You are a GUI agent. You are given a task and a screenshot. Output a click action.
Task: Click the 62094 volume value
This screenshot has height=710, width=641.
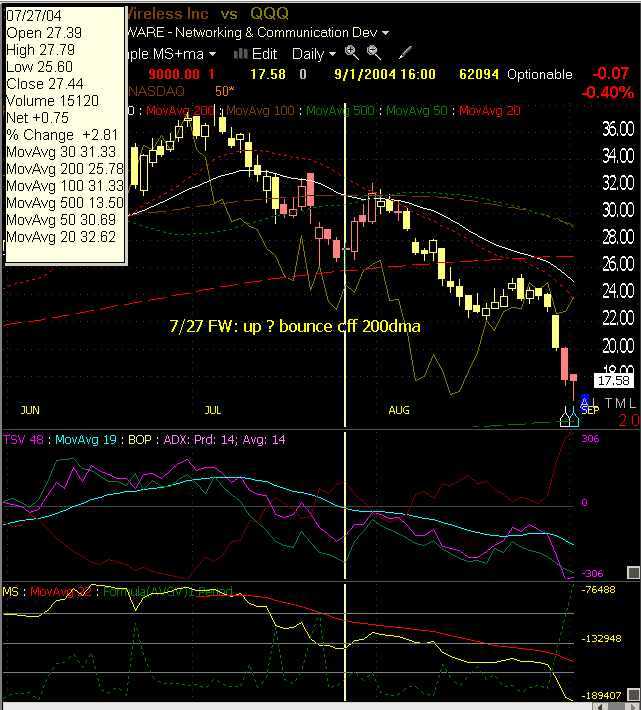click(x=478, y=74)
